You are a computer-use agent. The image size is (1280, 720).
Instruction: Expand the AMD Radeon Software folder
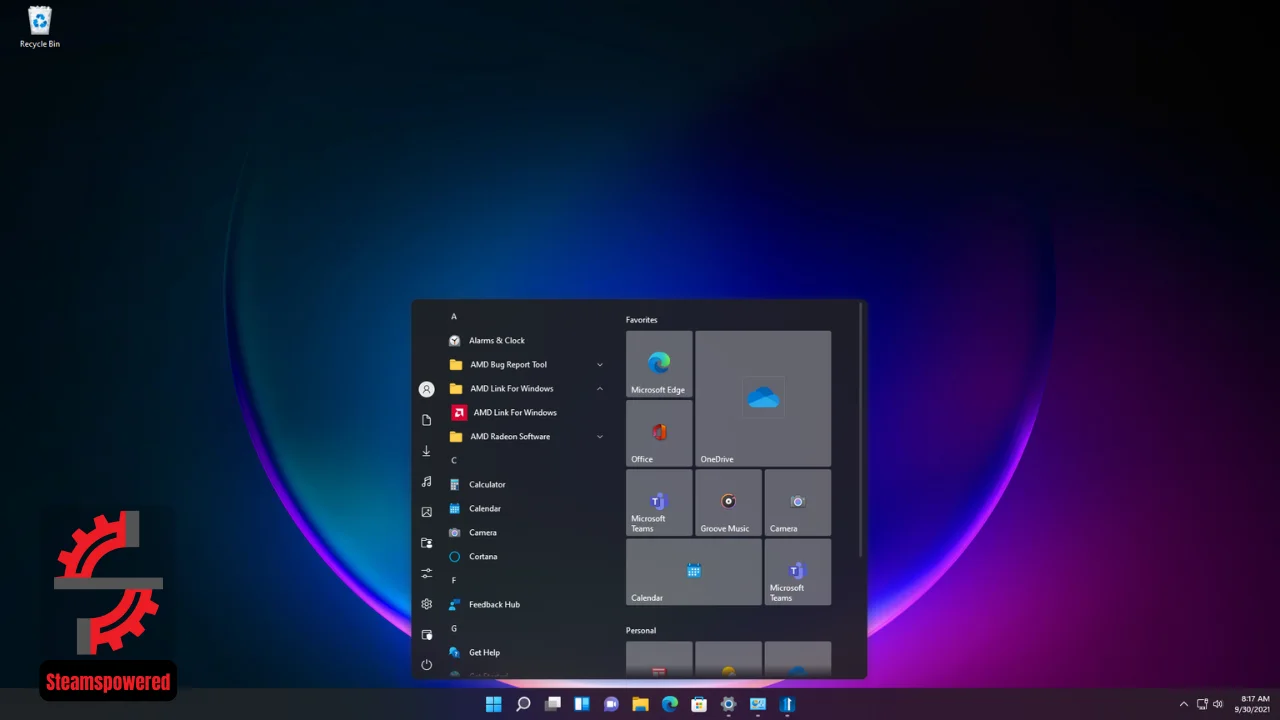pos(526,437)
